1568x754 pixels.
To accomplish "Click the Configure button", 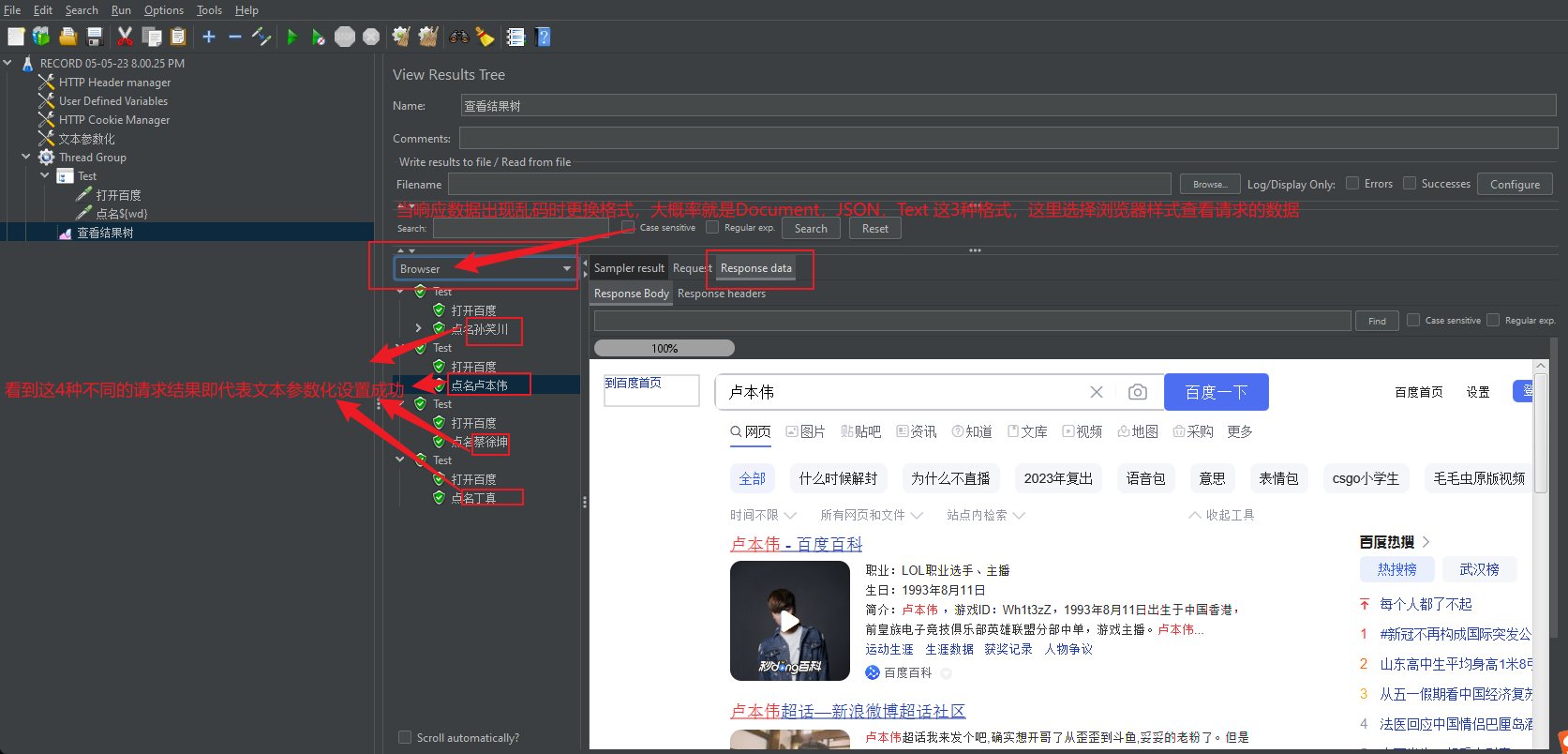I will click(1515, 184).
